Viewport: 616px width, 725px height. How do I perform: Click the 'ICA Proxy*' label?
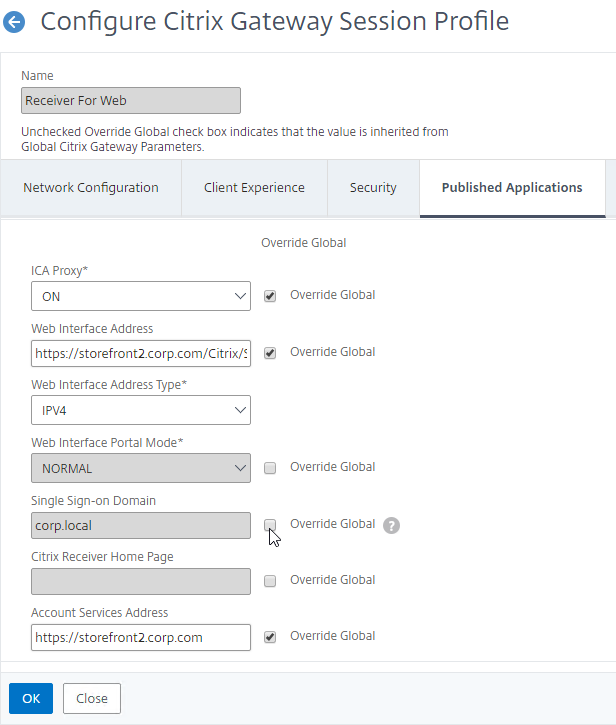point(59,270)
